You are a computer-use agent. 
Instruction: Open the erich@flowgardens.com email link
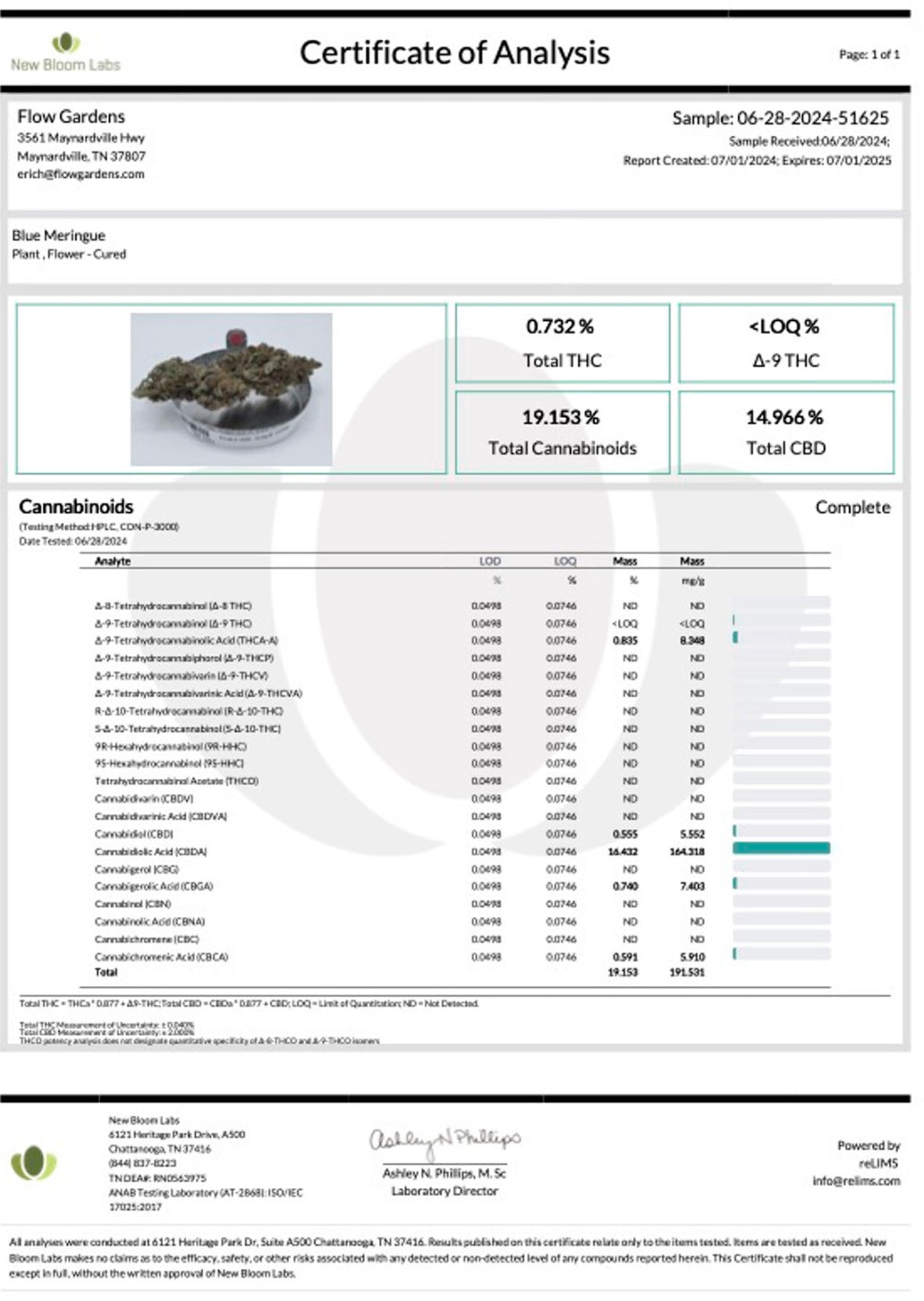click(x=79, y=174)
